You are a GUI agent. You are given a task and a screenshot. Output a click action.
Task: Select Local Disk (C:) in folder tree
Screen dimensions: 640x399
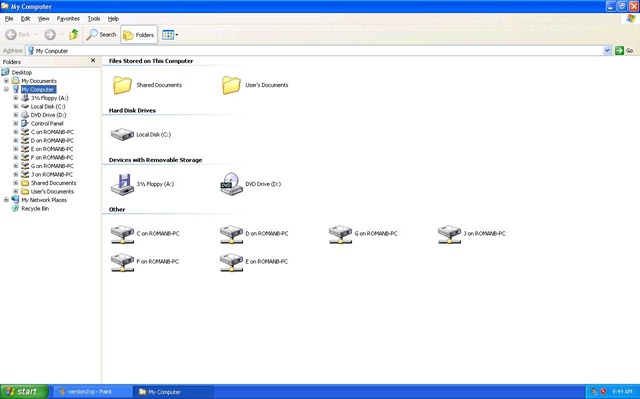(48, 106)
